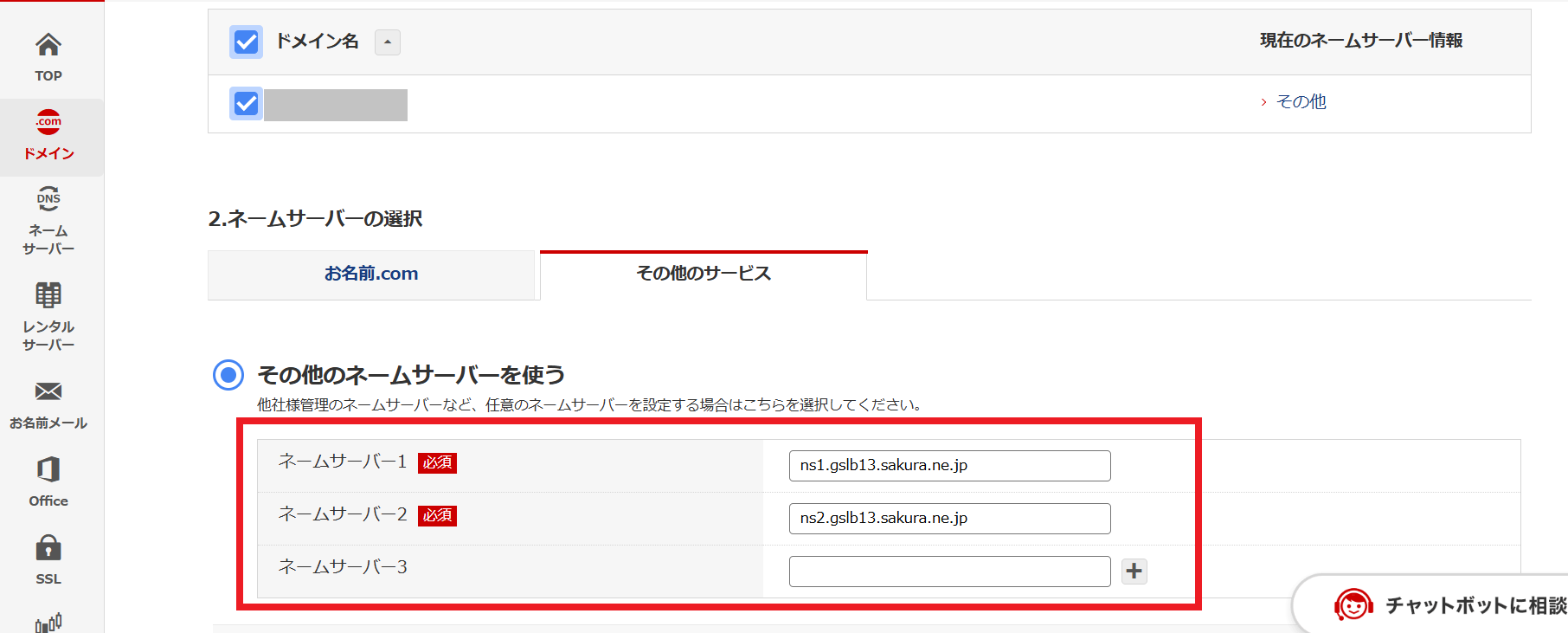The image size is (1568, 633).
Task: Click the grayed-out domain name cell
Action: [336, 105]
